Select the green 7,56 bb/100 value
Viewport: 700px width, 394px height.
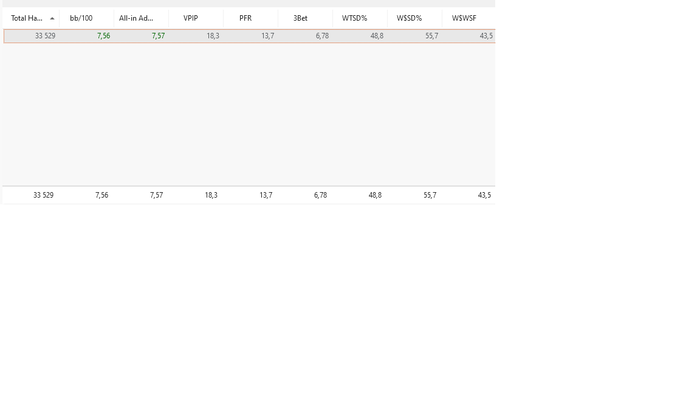[x=104, y=36]
